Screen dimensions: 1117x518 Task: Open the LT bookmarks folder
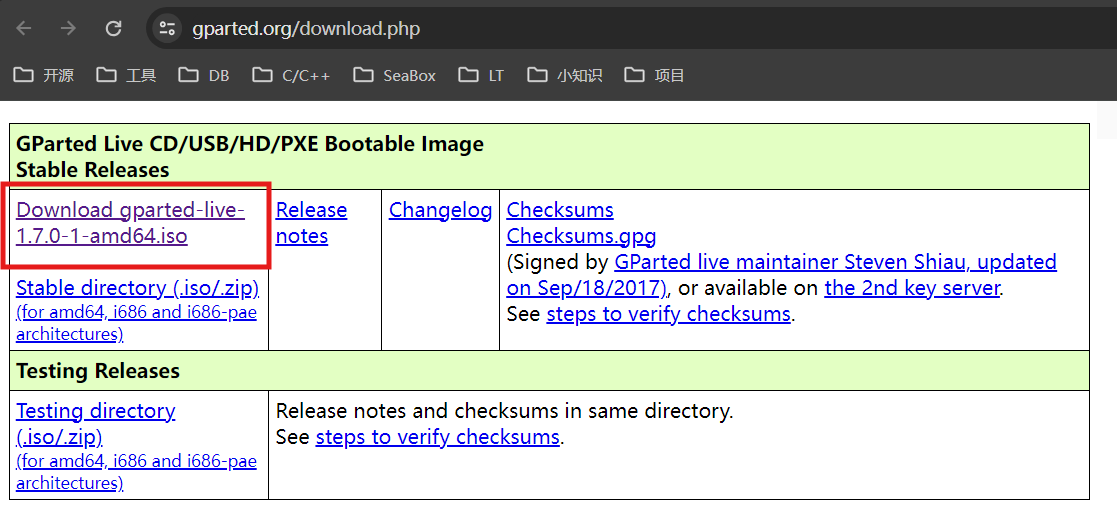[482, 75]
